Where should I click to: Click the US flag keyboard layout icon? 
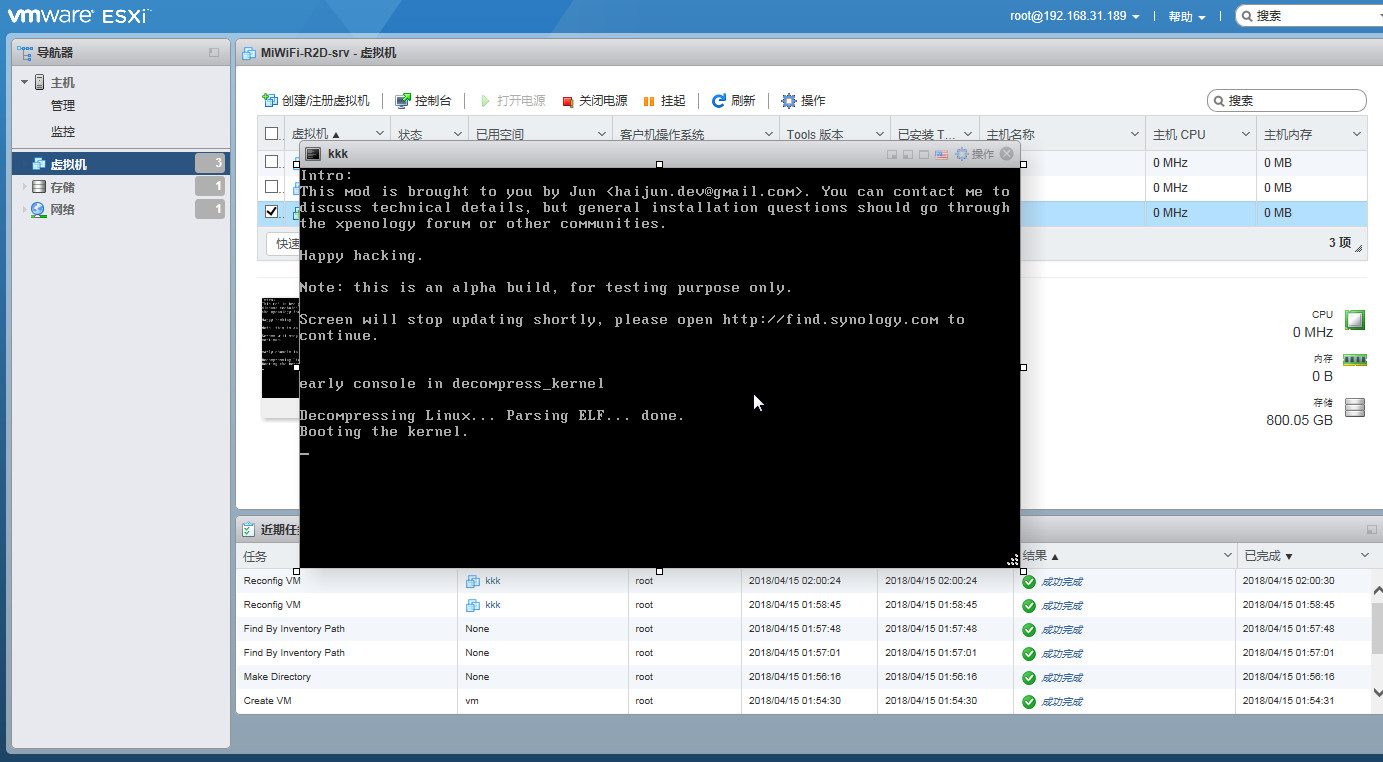(x=941, y=154)
